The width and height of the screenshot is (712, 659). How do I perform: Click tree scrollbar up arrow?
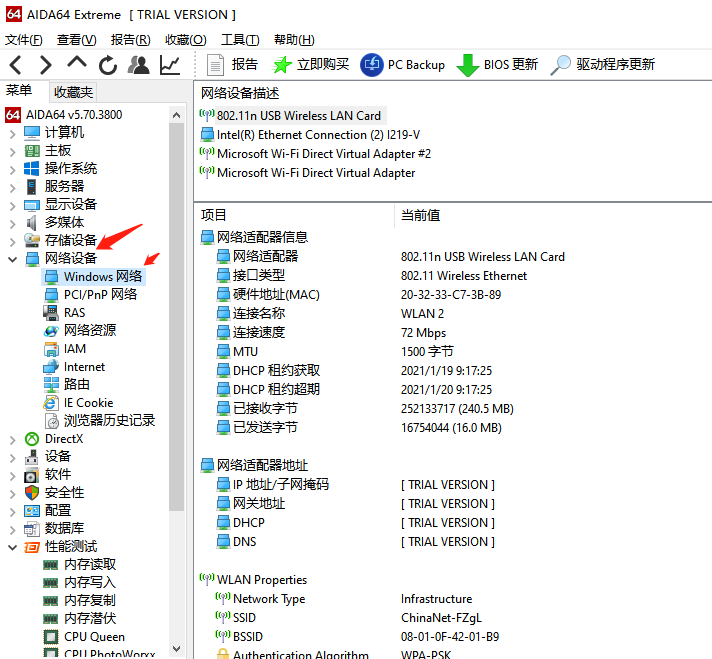(x=177, y=115)
